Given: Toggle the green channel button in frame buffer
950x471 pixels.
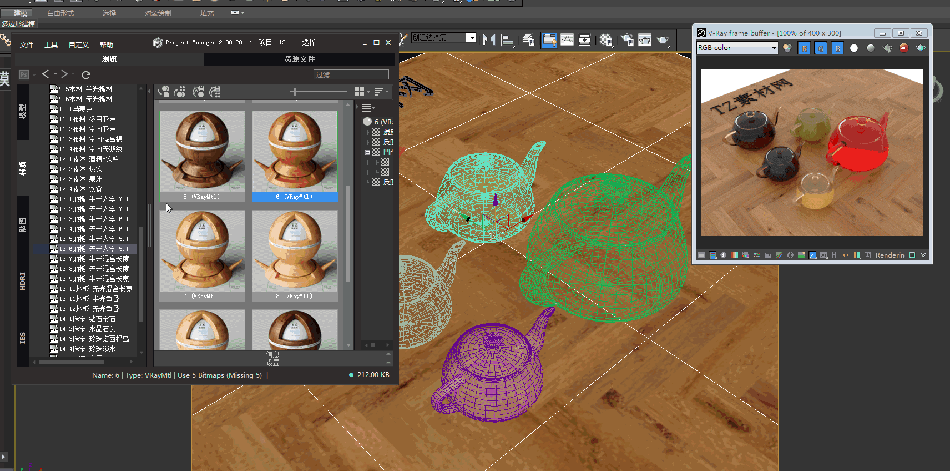Looking at the screenshot, I should pos(819,48).
